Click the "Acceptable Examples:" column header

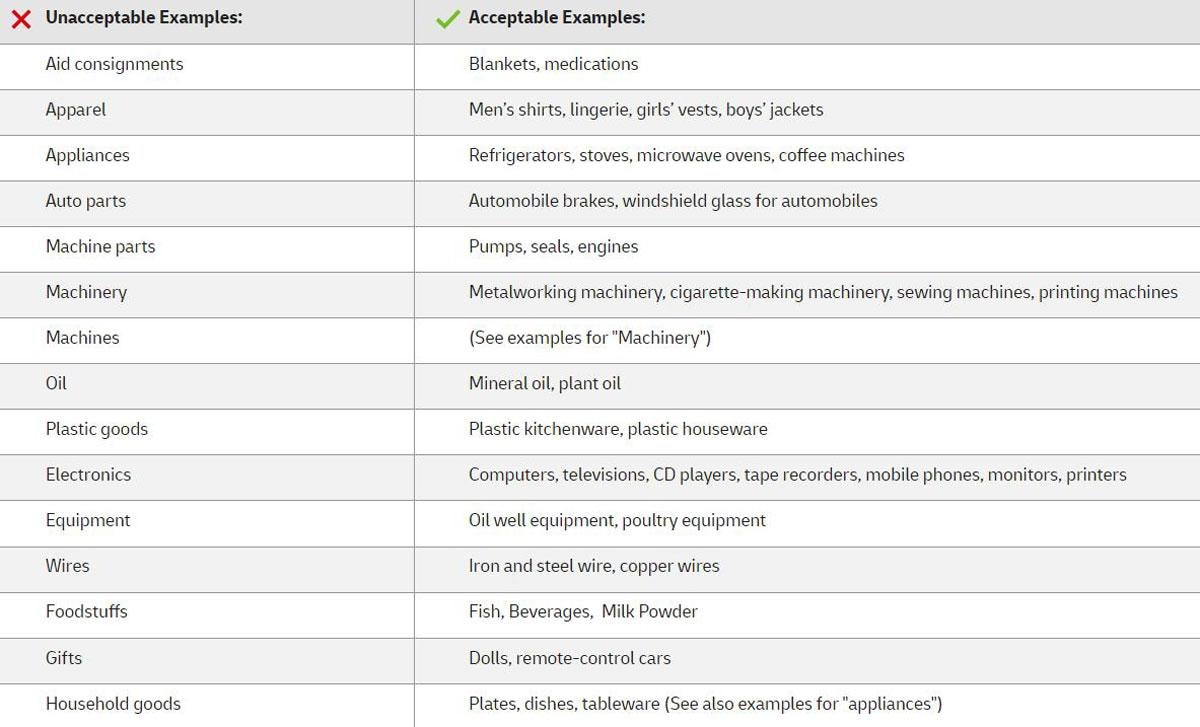click(x=557, y=18)
